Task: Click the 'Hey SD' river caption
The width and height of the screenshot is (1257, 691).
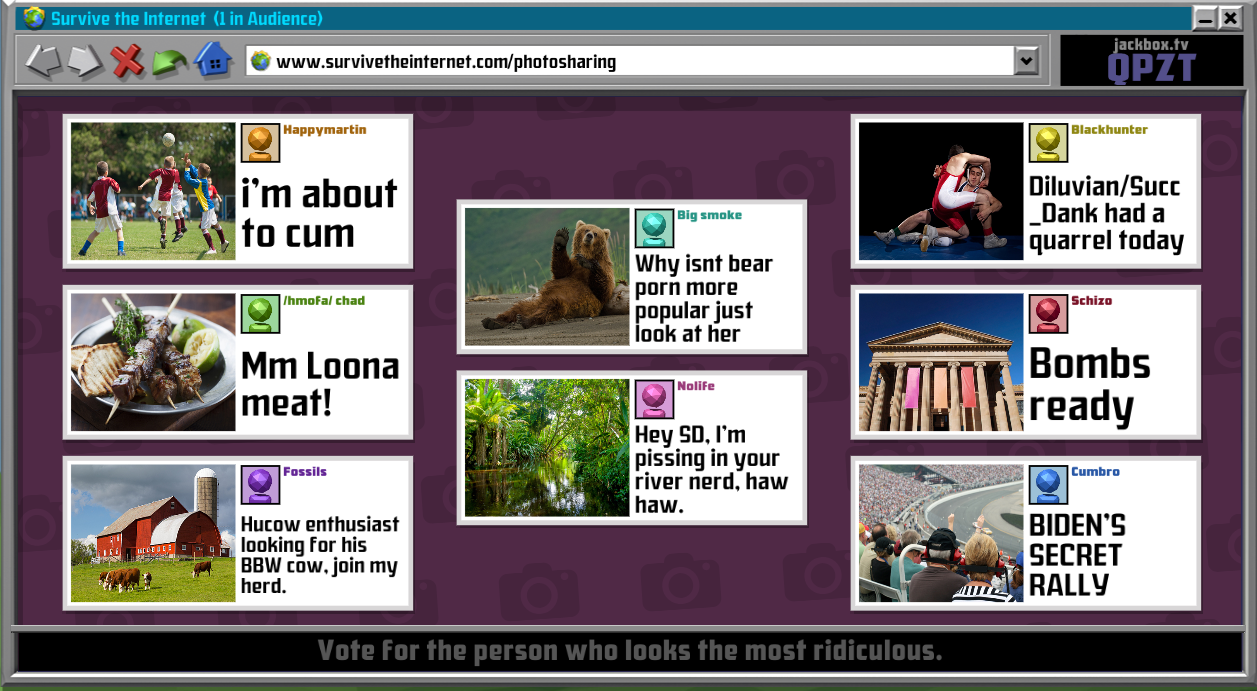Action: [x=711, y=470]
